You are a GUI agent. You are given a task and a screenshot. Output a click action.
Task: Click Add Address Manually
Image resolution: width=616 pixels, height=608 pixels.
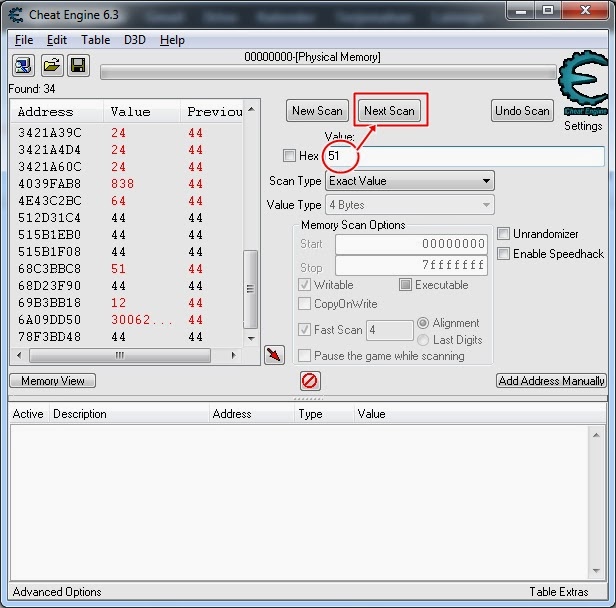tap(551, 381)
